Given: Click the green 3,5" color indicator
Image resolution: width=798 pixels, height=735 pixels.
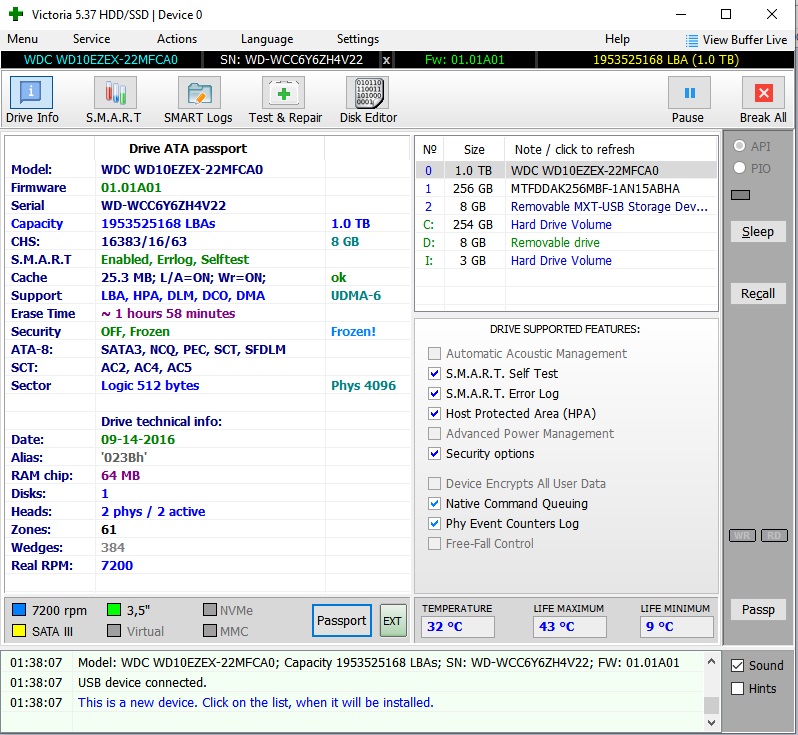Looking at the screenshot, I should tap(114, 609).
